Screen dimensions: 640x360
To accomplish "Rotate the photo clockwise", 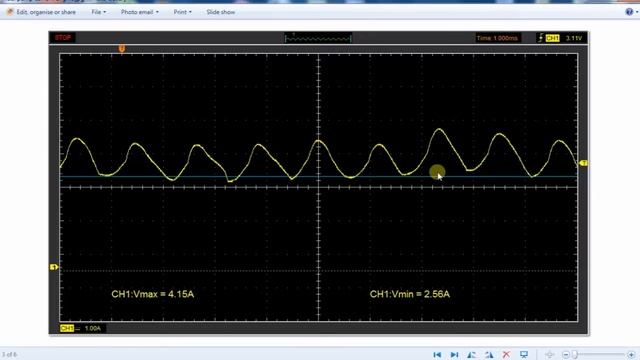I will (x=489, y=354).
